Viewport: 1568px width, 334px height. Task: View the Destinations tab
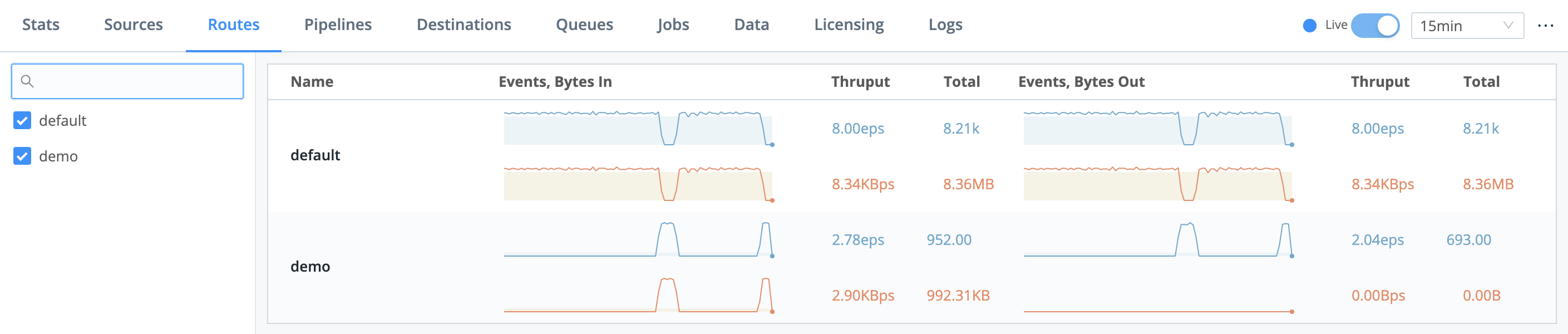pos(464,25)
